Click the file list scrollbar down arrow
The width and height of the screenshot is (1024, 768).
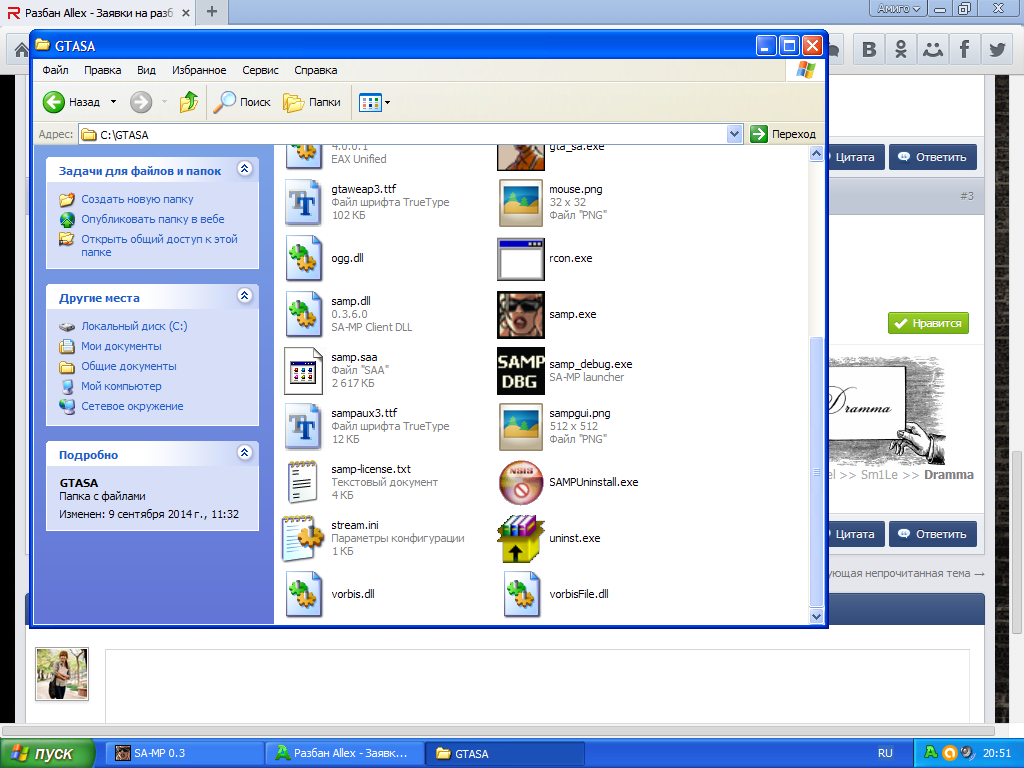tap(816, 616)
